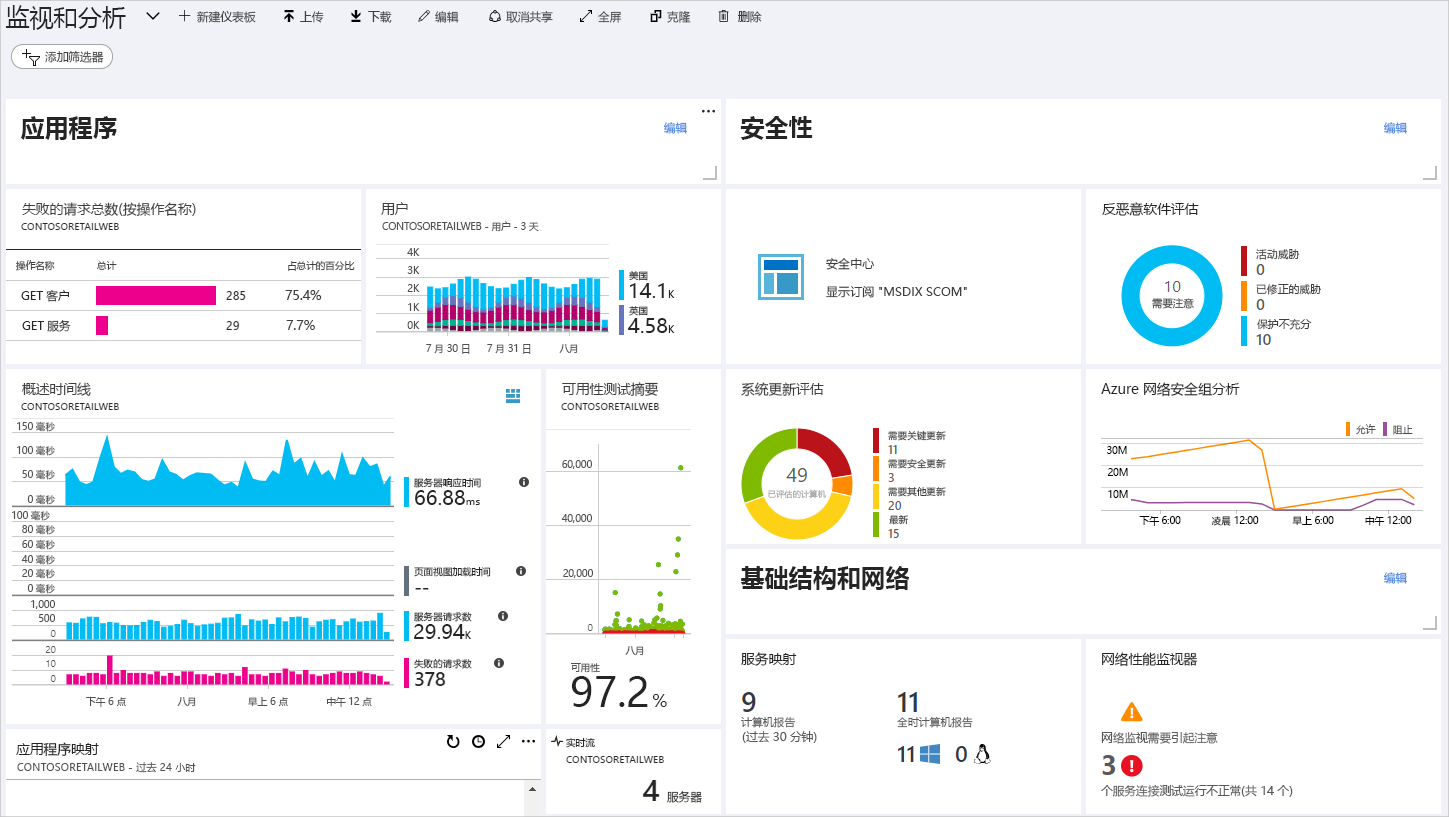Click the 新建仪表板 plus button
1449x817 pixels.
point(217,17)
